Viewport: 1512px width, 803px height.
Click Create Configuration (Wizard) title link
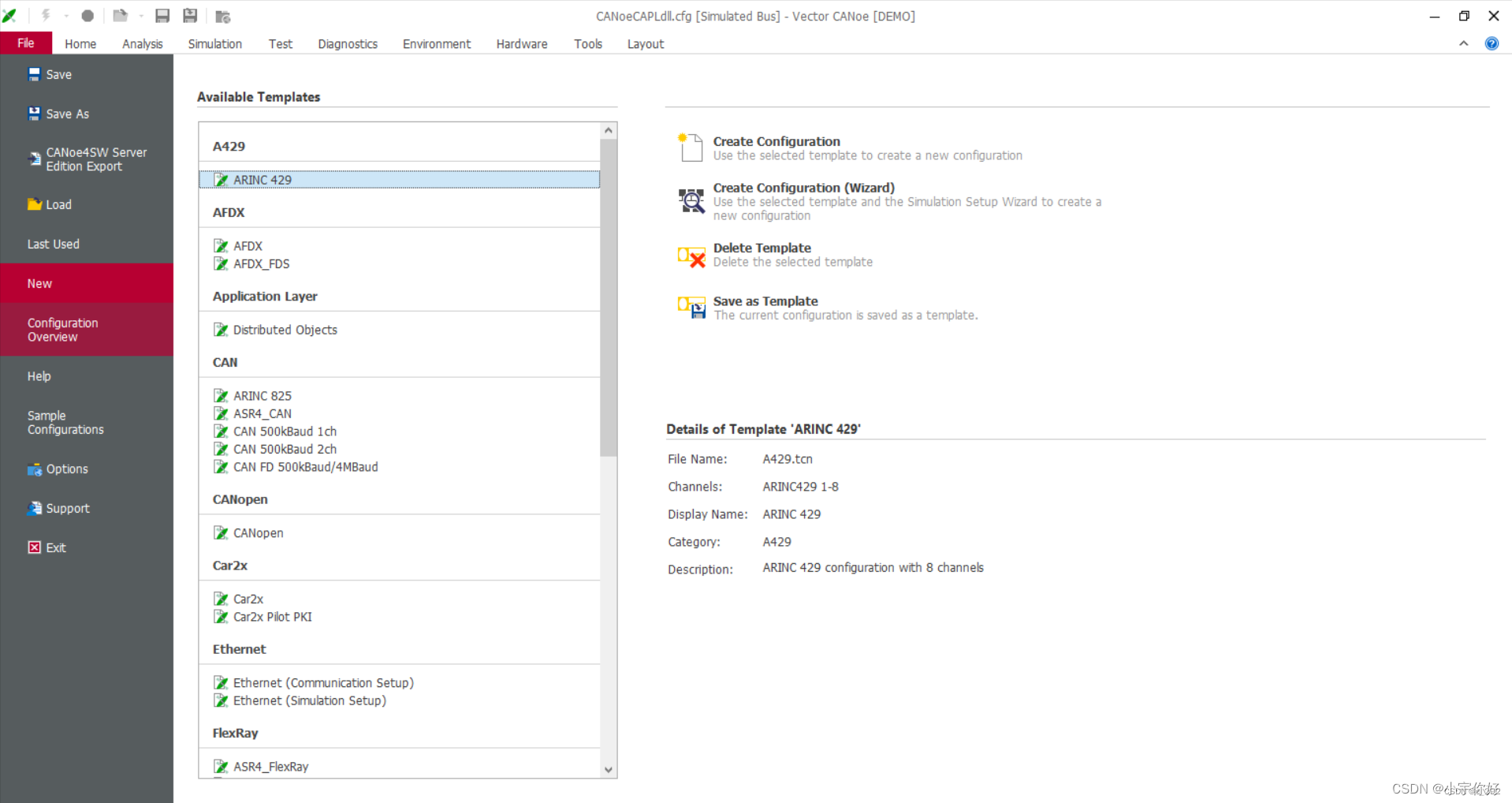804,188
